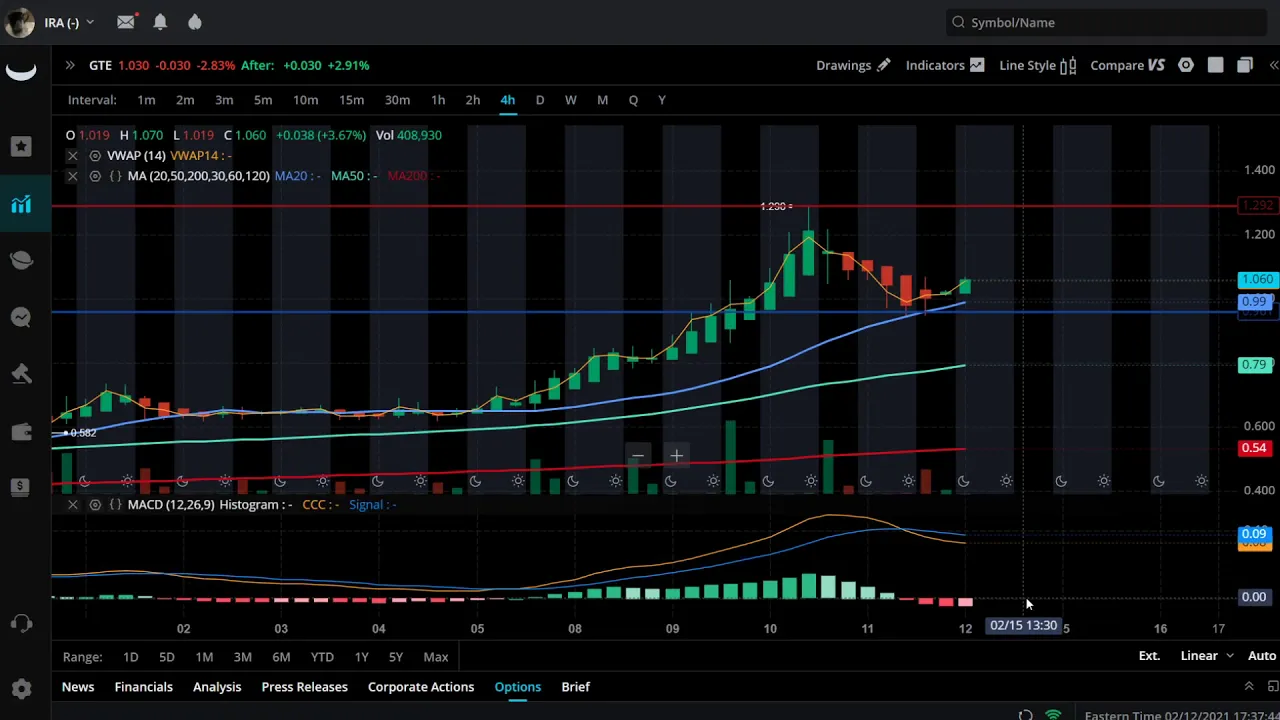Viewport: 1280px width, 720px height.
Task: Open the sidebar icon just below the planet icon
Action: (21, 317)
